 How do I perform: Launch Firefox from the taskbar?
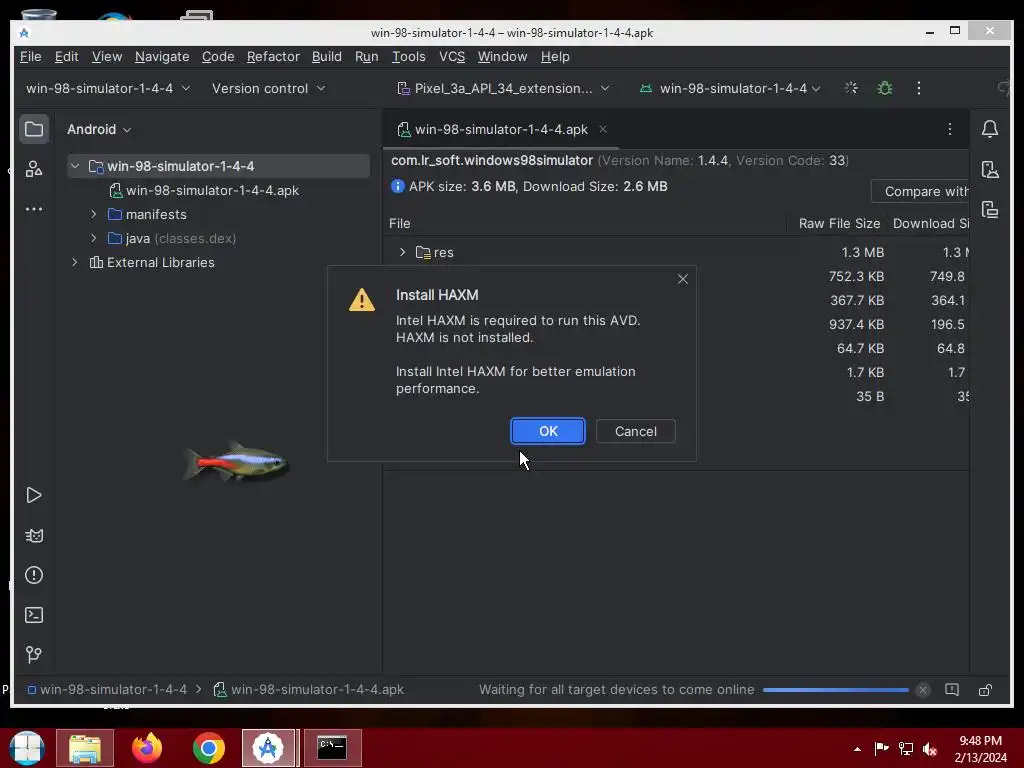point(147,748)
